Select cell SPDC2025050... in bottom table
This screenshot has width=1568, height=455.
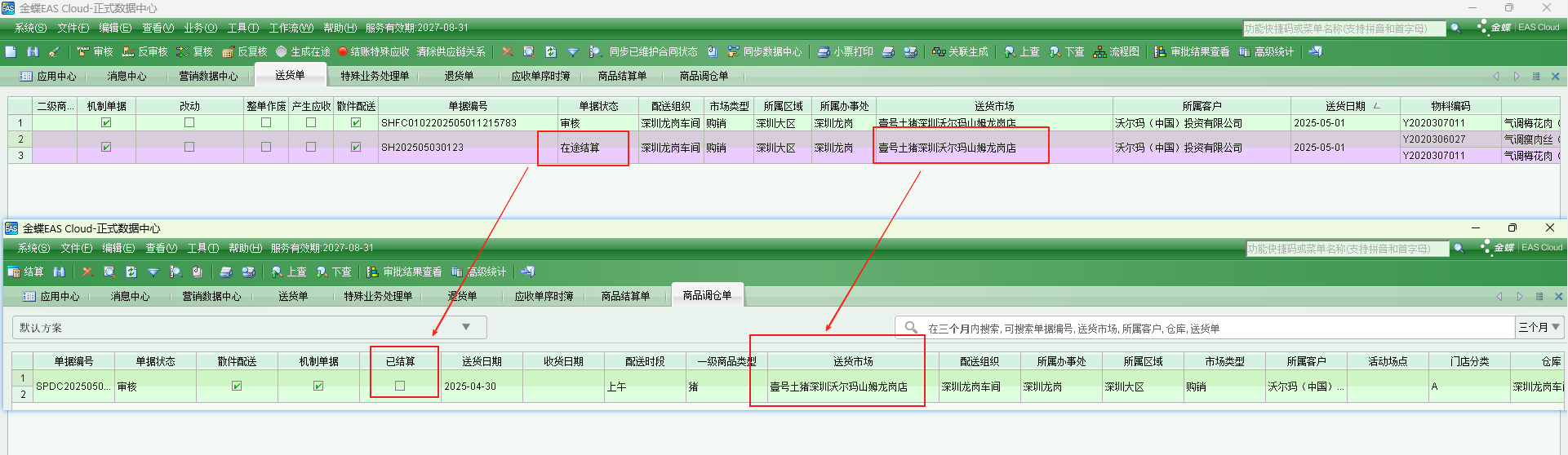point(73,386)
